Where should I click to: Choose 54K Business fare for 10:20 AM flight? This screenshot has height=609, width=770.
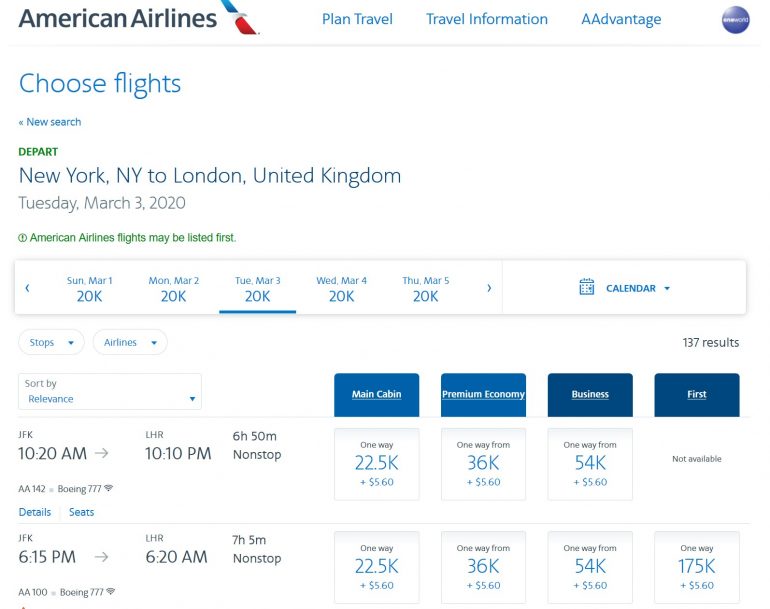click(590, 463)
